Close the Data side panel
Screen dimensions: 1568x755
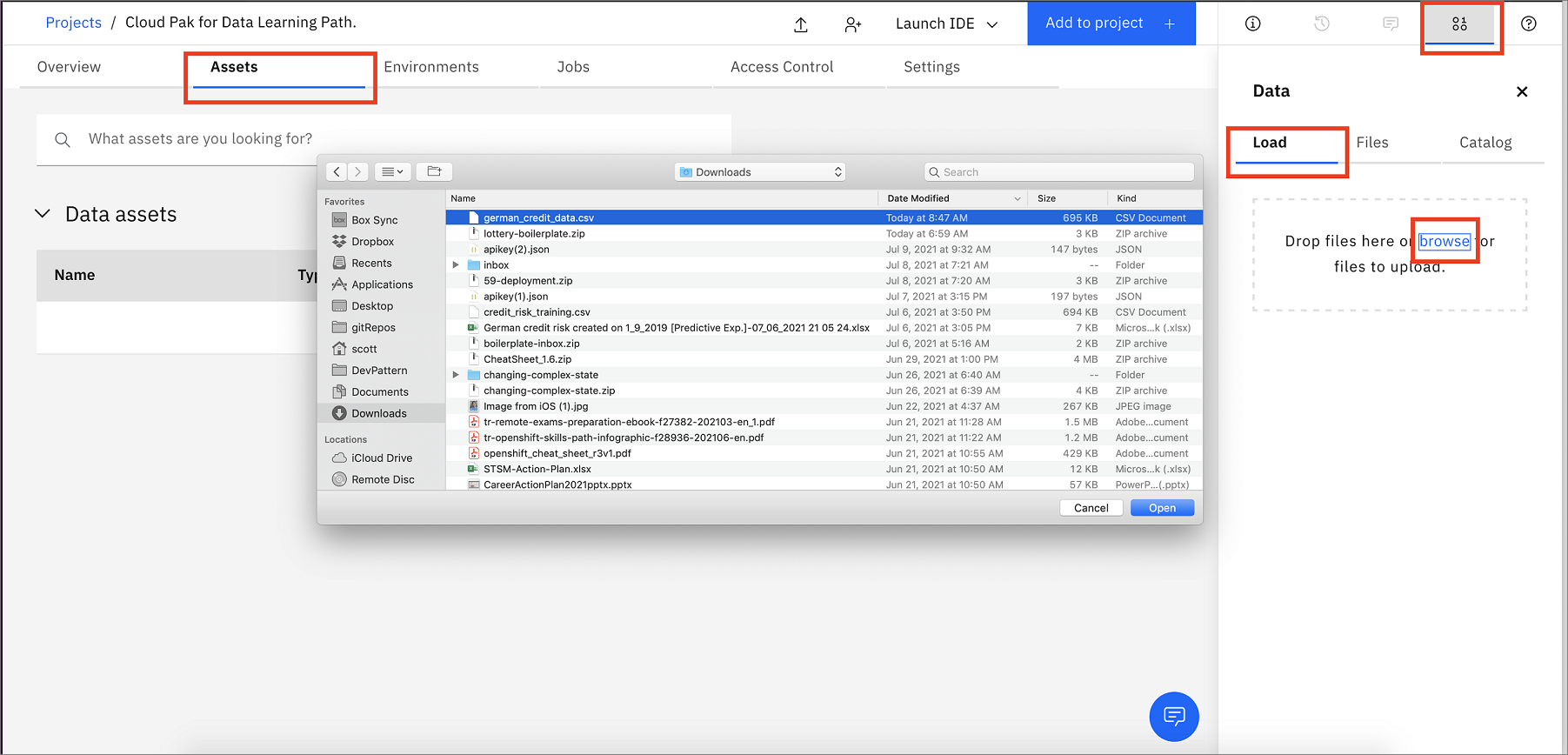[x=1522, y=91]
